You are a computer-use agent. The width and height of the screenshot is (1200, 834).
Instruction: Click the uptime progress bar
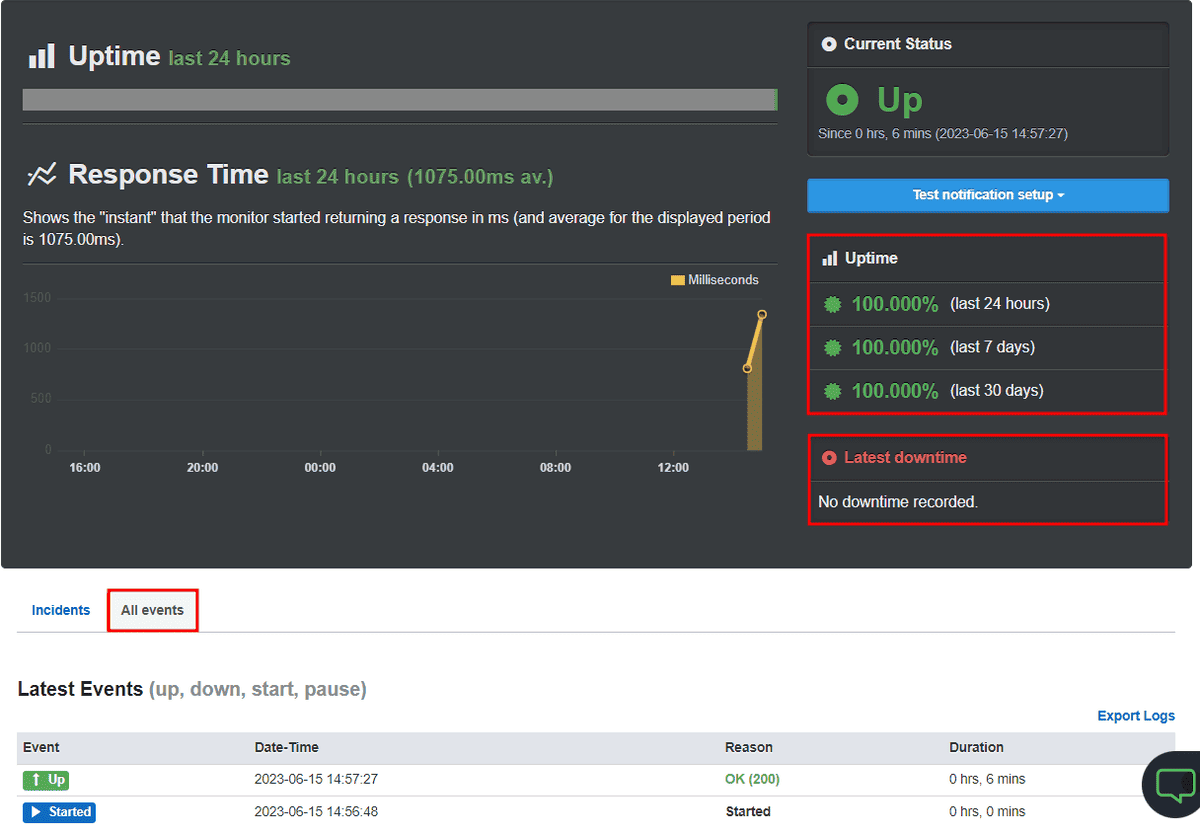(400, 99)
